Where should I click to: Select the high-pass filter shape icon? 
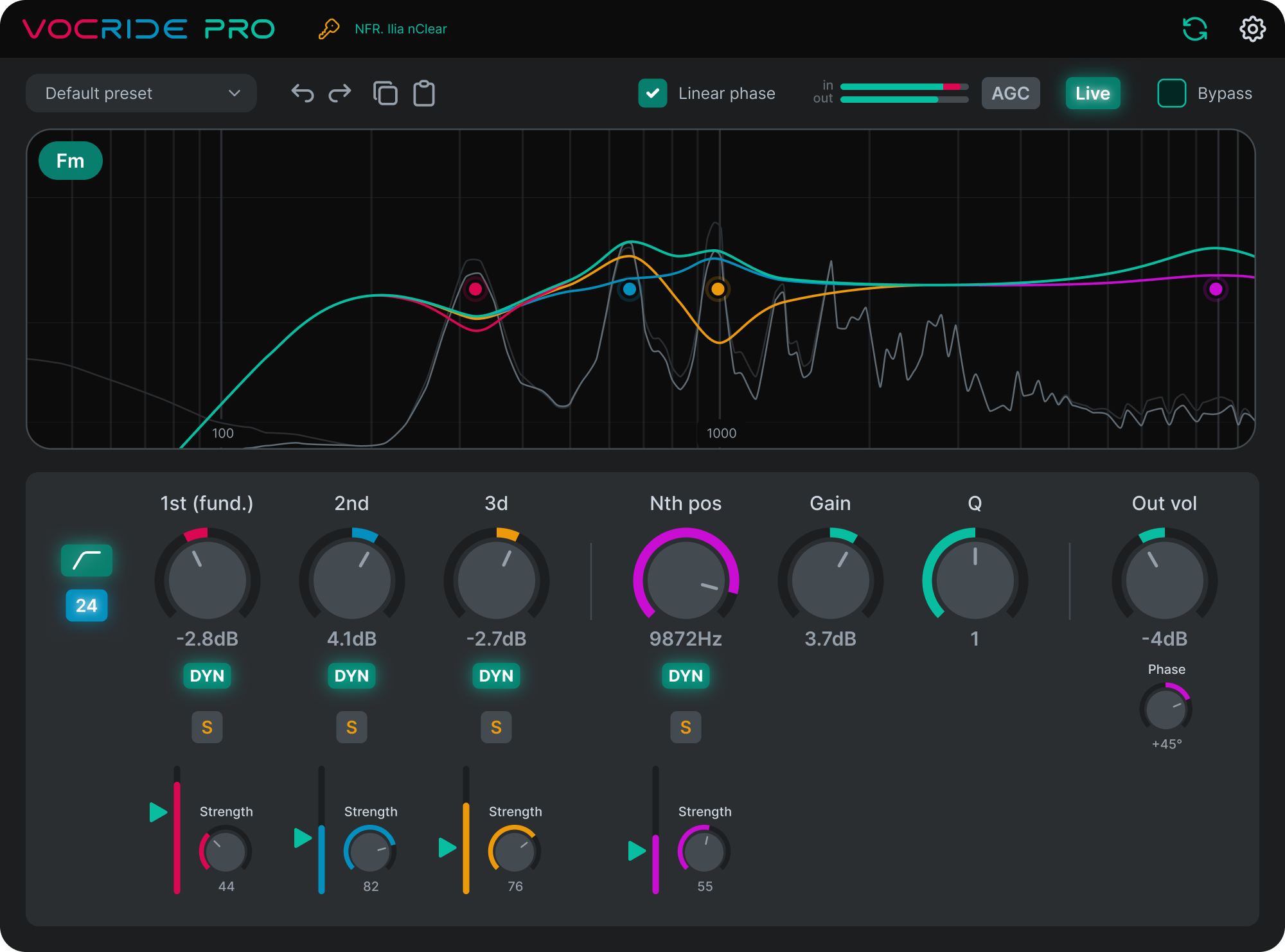87,561
